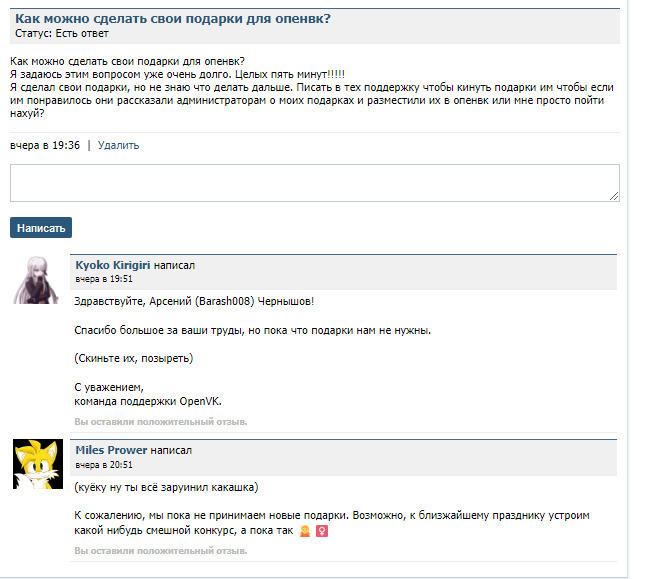Open Kyoko Kirigiri's profile name link
668x579 pixels.
pos(112,265)
